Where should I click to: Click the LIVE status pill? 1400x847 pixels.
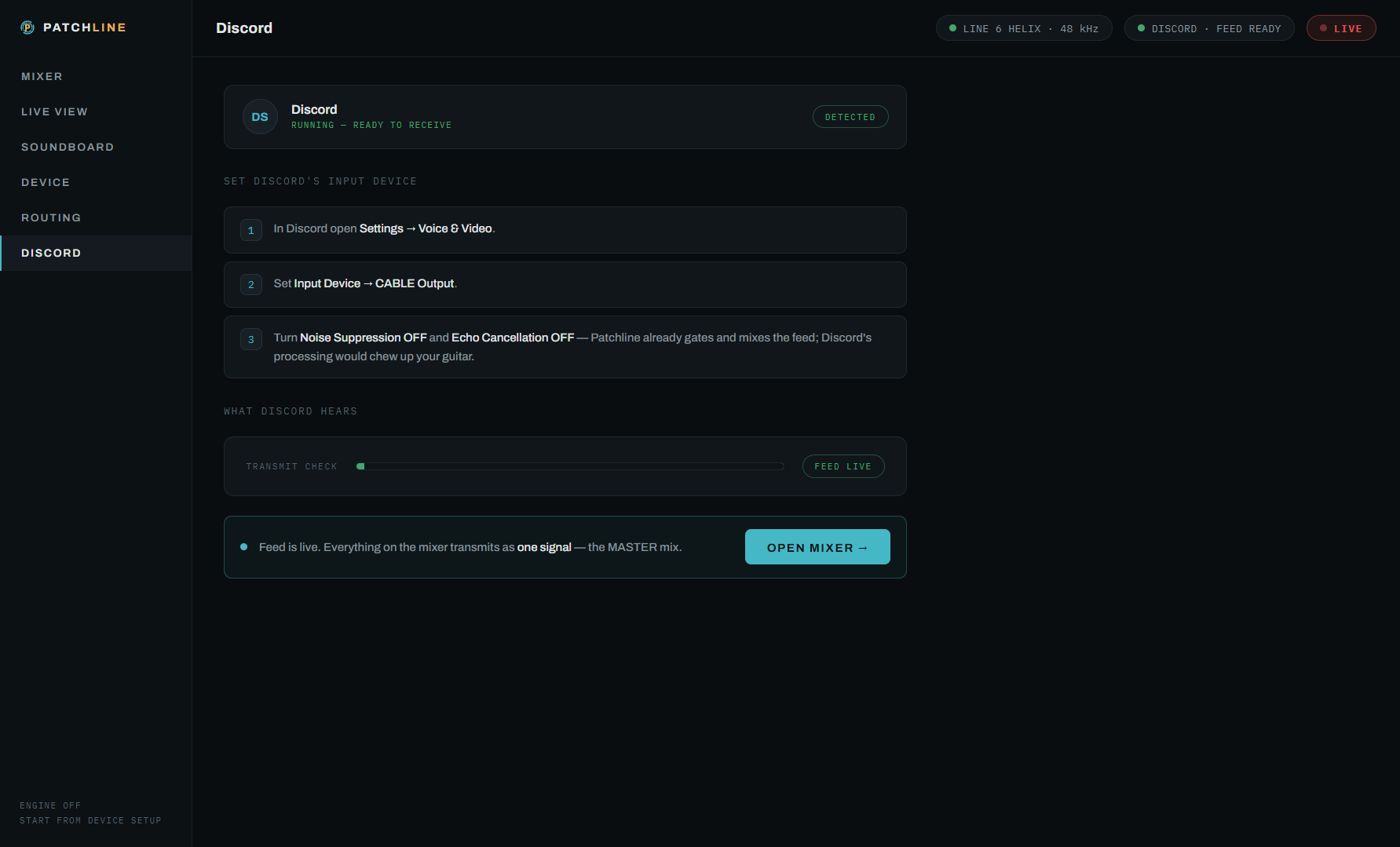(x=1341, y=28)
